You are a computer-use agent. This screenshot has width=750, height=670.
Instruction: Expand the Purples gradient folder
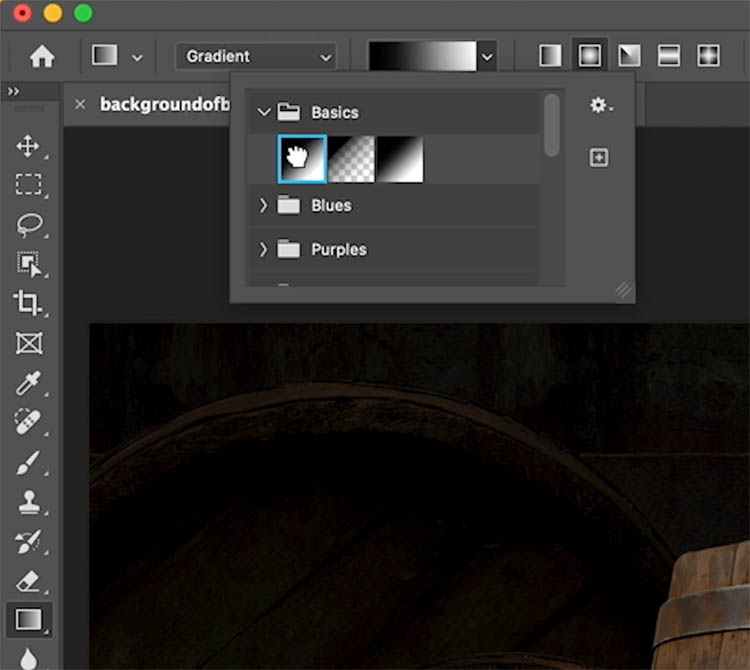pyautogui.click(x=264, y=250)
